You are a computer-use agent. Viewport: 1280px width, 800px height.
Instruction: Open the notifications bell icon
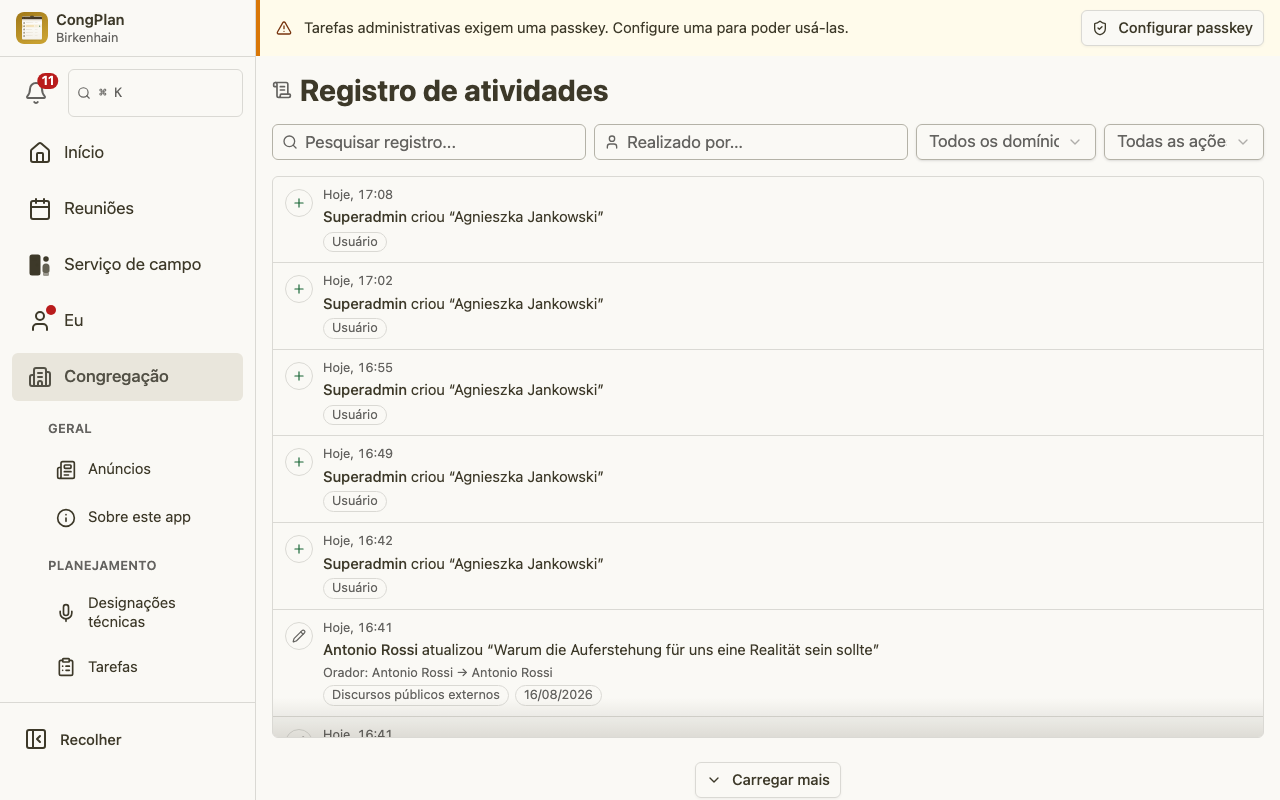36,93
